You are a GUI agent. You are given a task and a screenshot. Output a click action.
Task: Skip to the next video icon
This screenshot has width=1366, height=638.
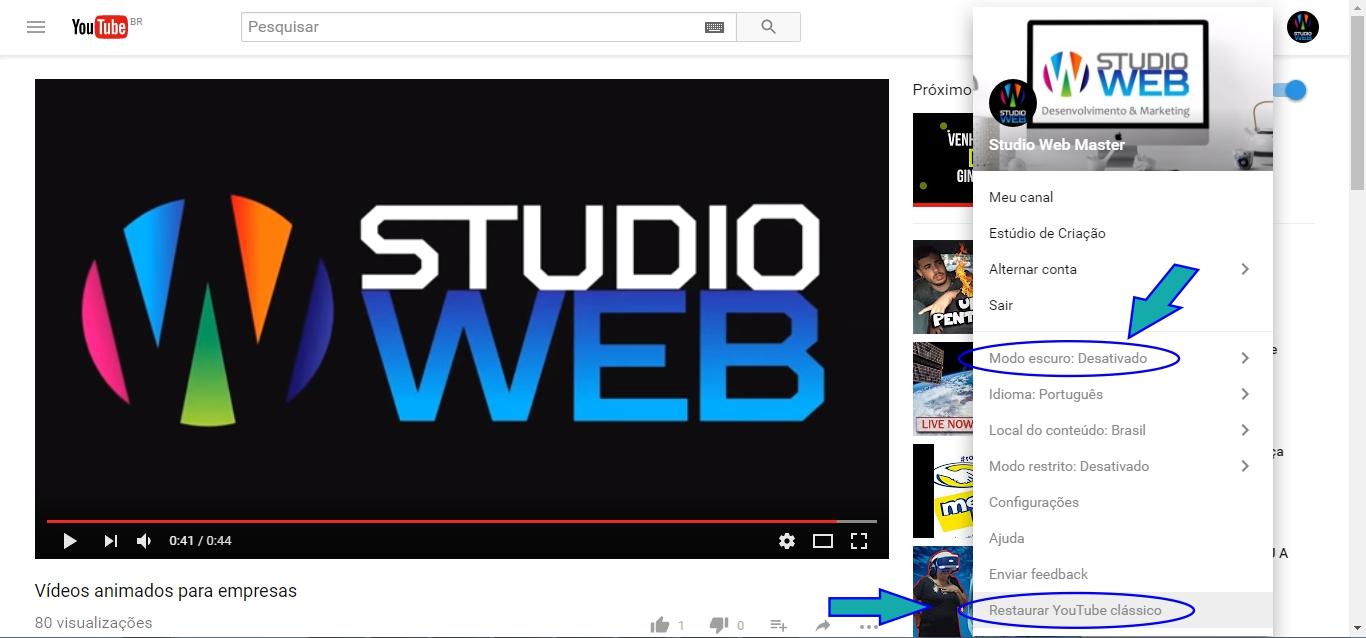[x=110, y=540]
